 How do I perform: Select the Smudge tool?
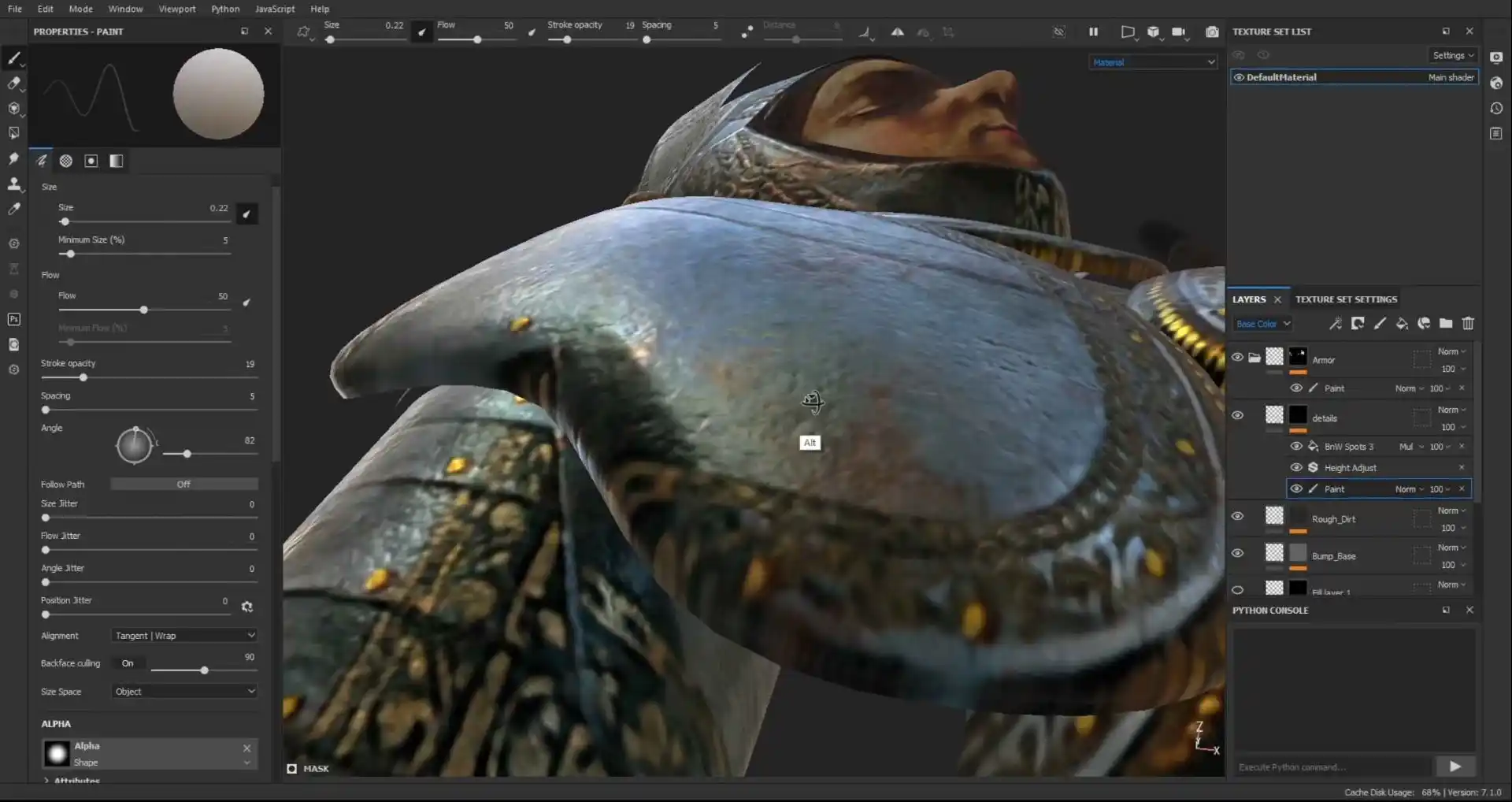pyautogui.click(x=13, y=158)
